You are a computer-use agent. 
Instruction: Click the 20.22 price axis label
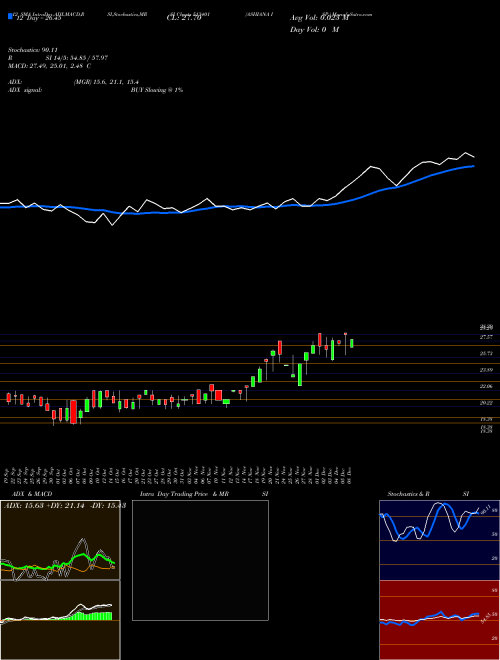486,403
